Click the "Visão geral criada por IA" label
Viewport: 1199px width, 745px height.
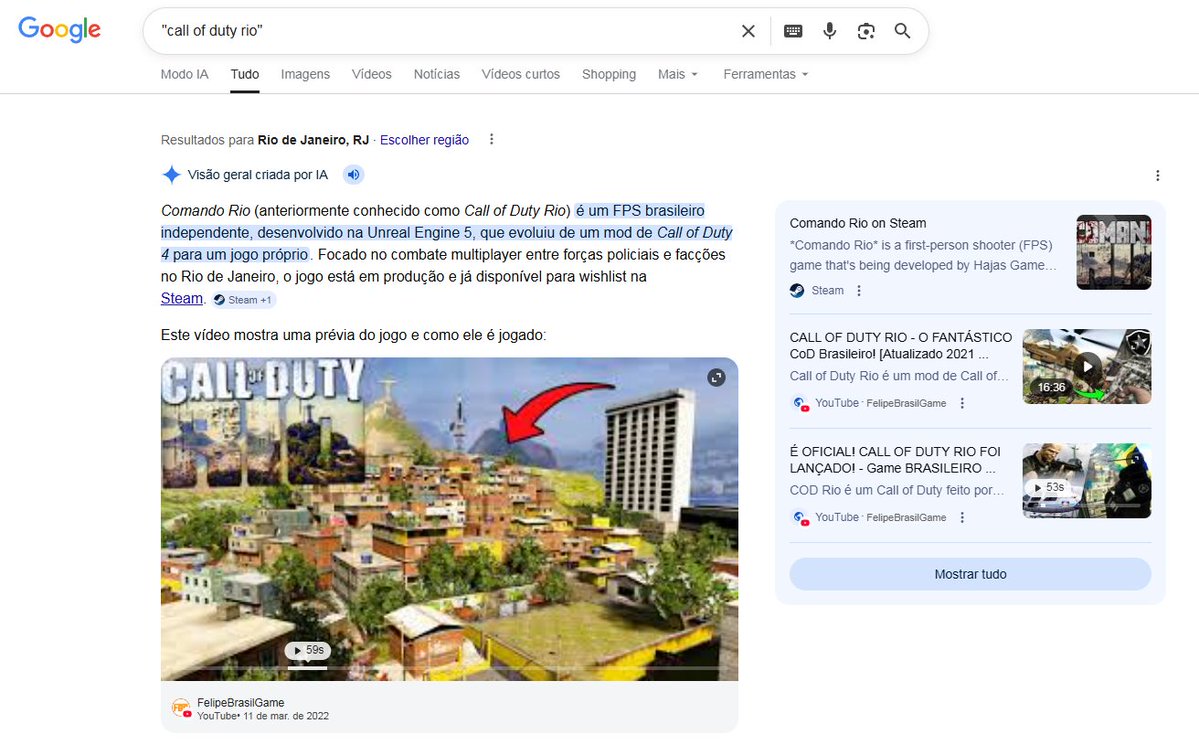coord(258,174)
